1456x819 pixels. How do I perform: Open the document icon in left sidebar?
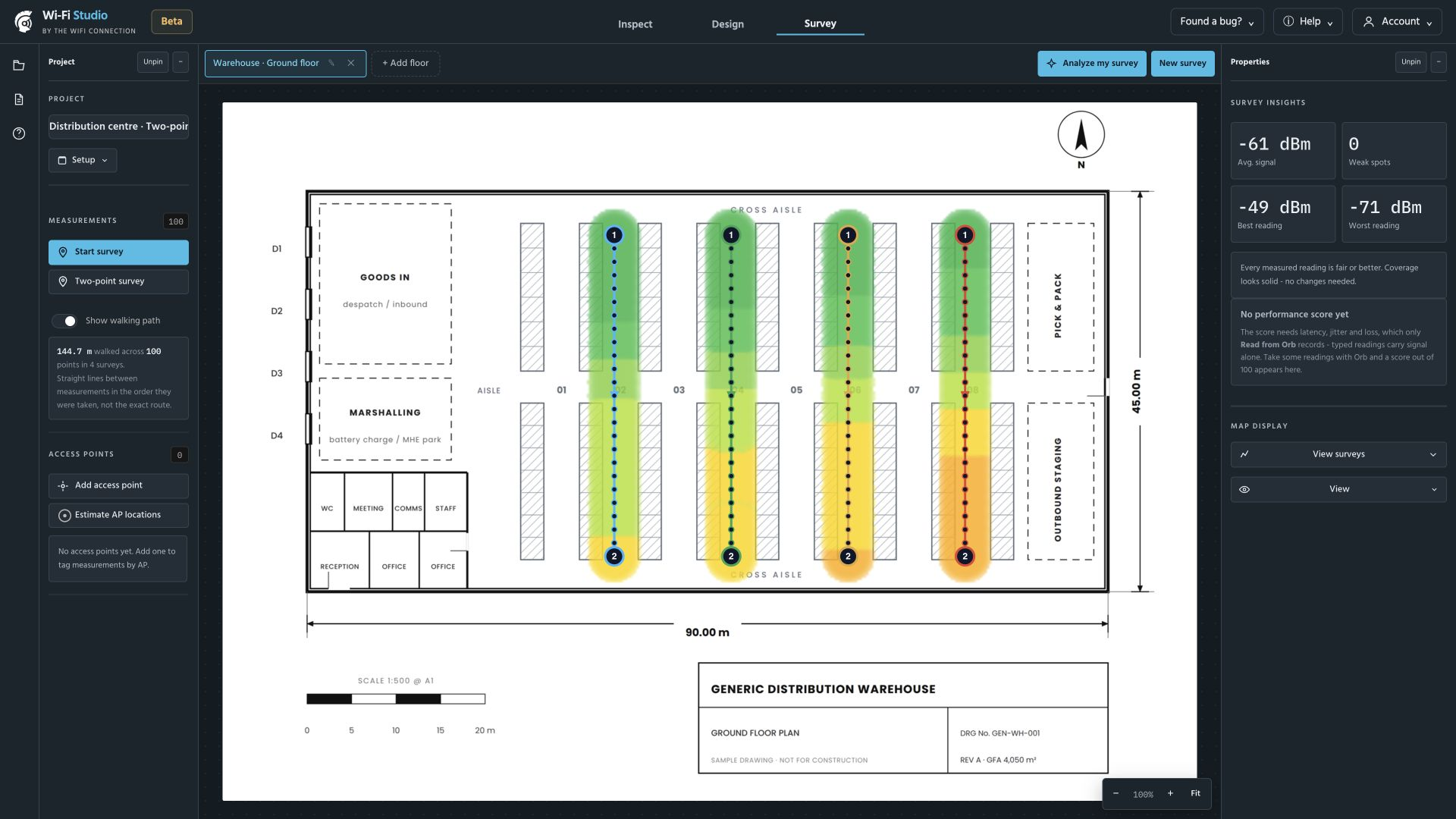(19, 99)
